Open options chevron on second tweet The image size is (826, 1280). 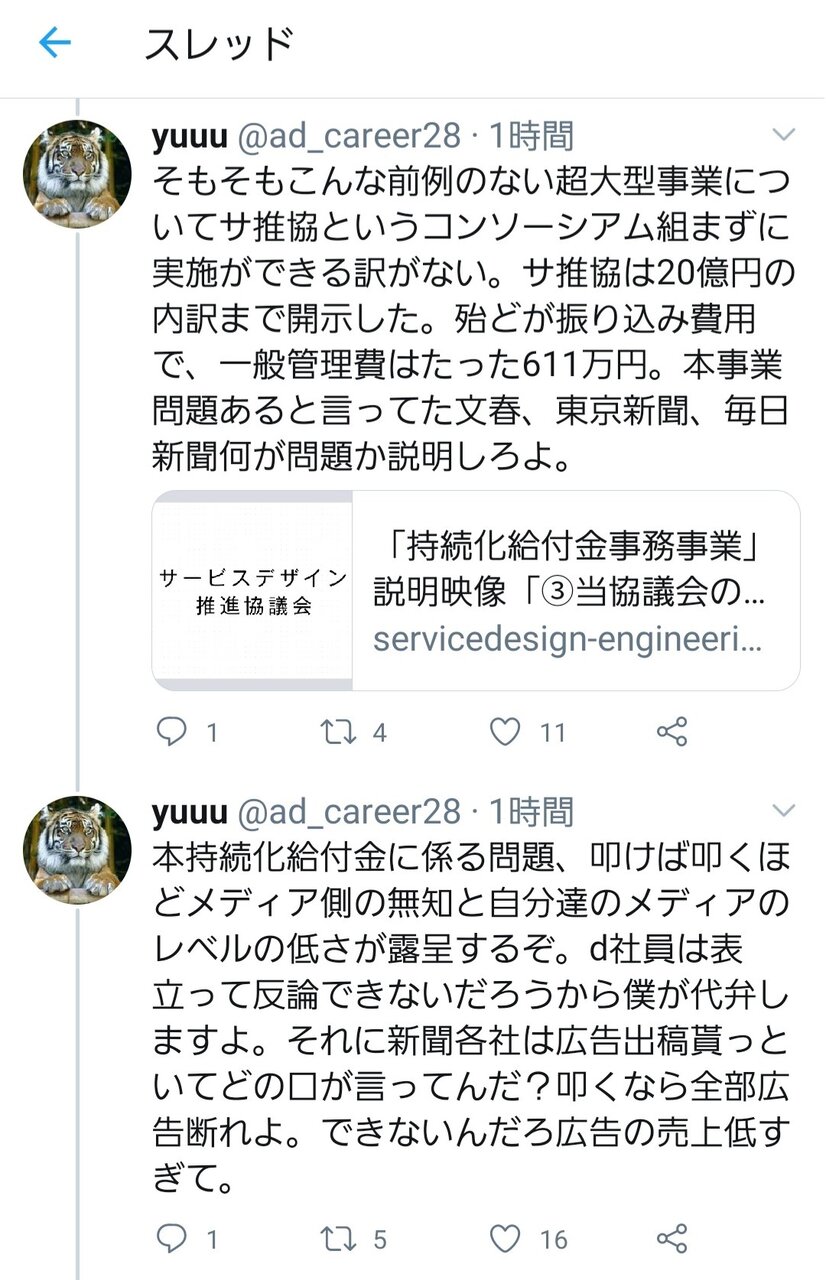coord(785,810)
